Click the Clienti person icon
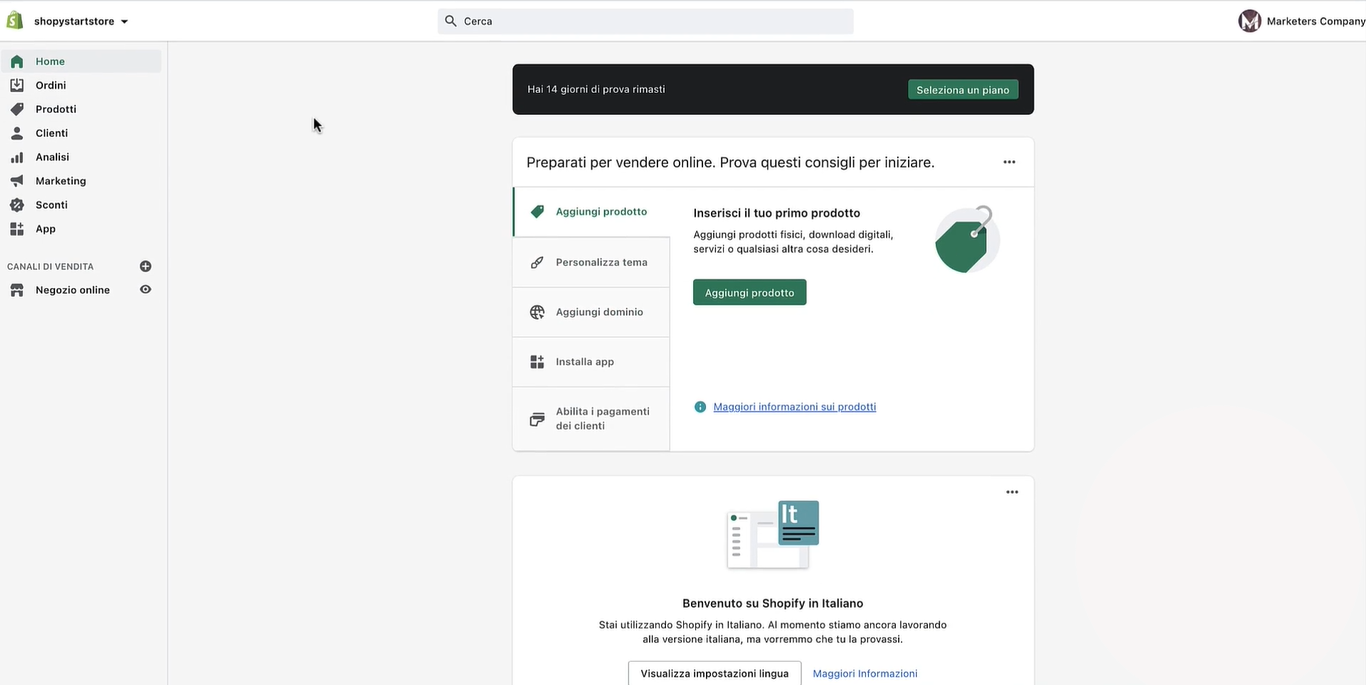Viewport: 1366px width, 685px height. coord(17,133)
